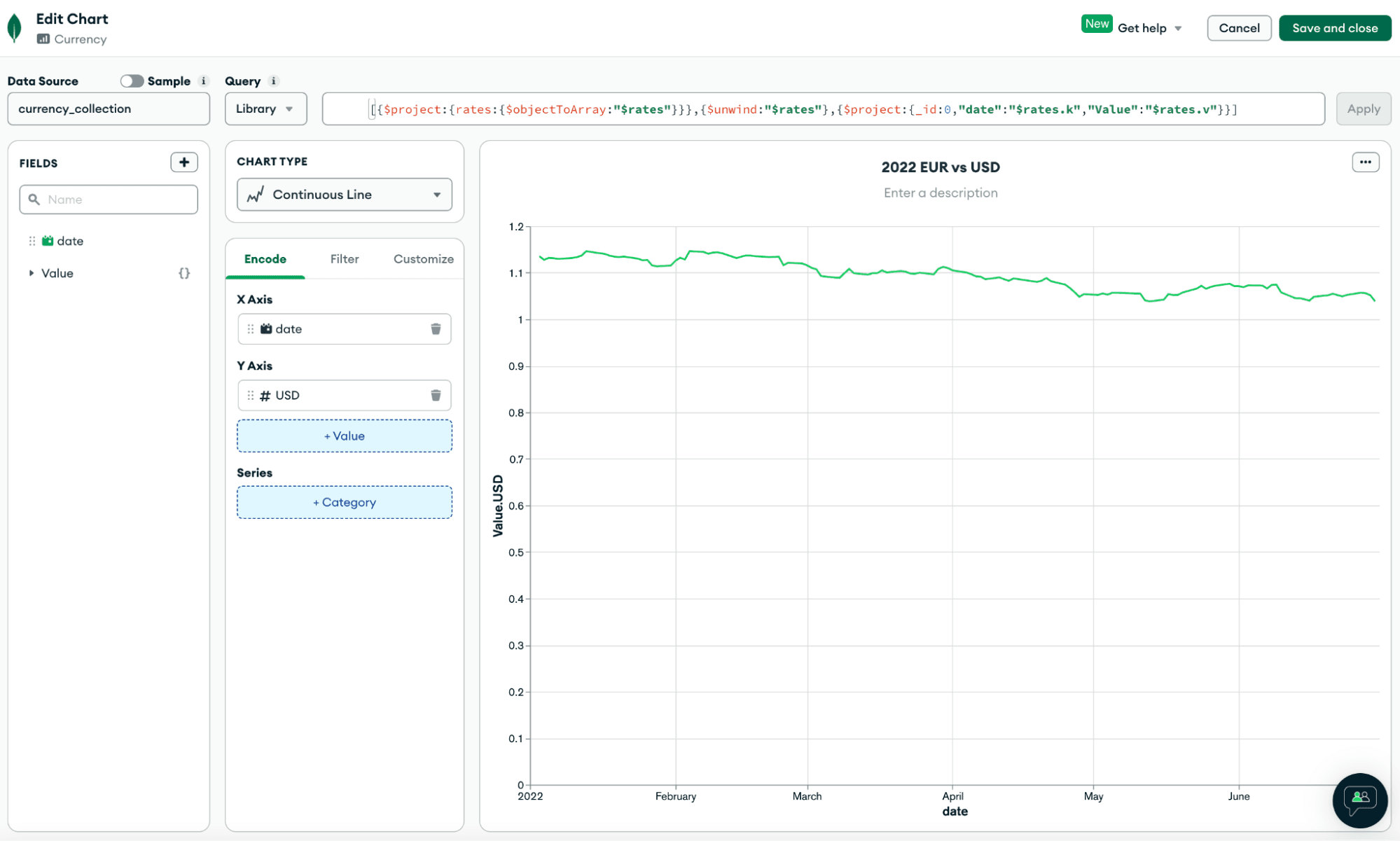Click Save and close button

pos(1334,28)
